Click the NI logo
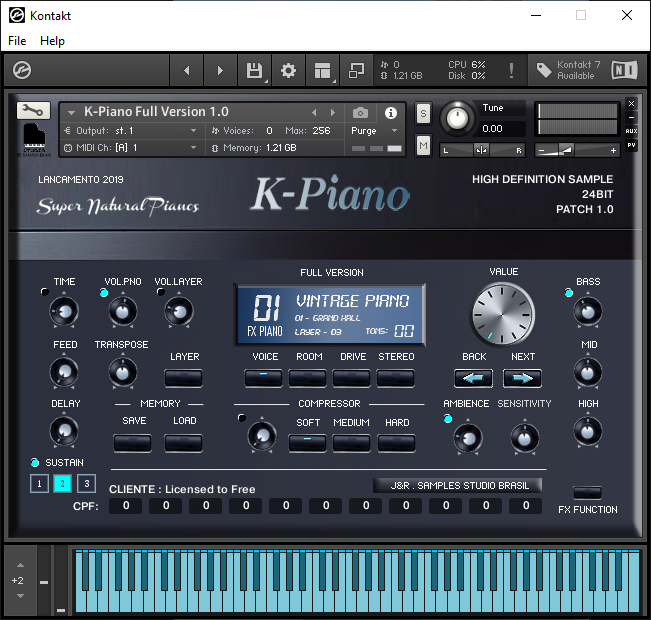This screenshot has width=651, height=620. (624, 70)
